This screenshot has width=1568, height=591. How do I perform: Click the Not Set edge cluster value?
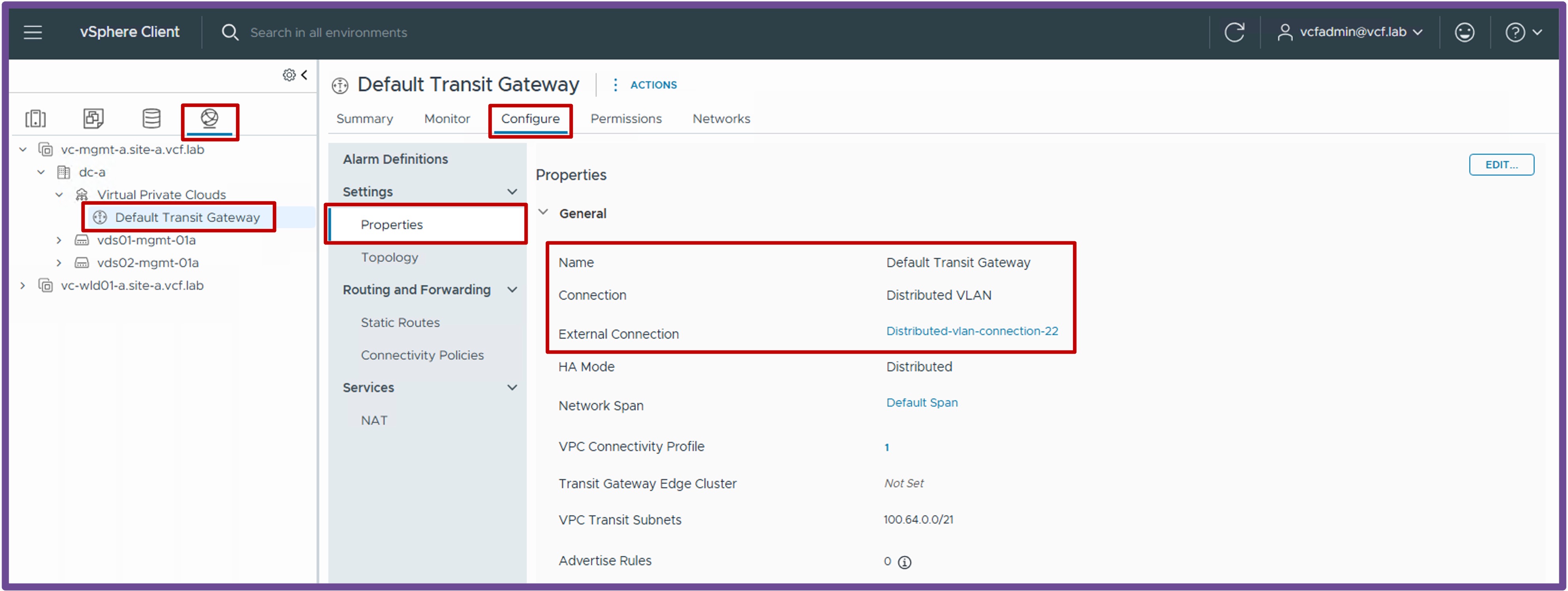tap(904, 483)
